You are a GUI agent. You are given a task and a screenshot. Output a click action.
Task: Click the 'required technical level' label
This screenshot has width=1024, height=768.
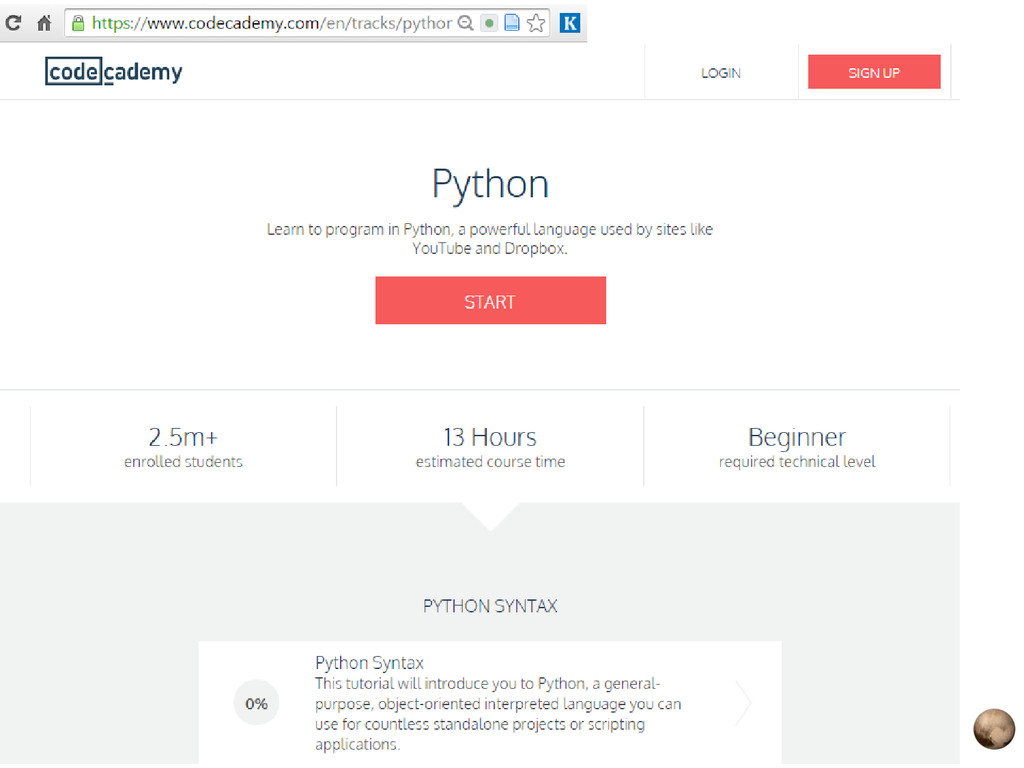click(x=797, y=462)
